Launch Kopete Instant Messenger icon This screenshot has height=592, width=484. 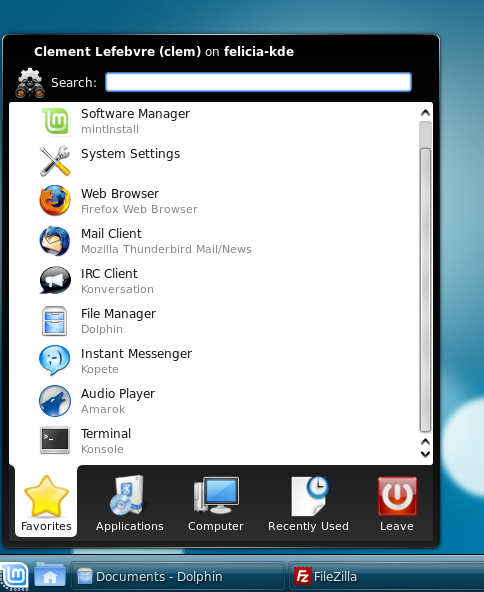point(55,360)
